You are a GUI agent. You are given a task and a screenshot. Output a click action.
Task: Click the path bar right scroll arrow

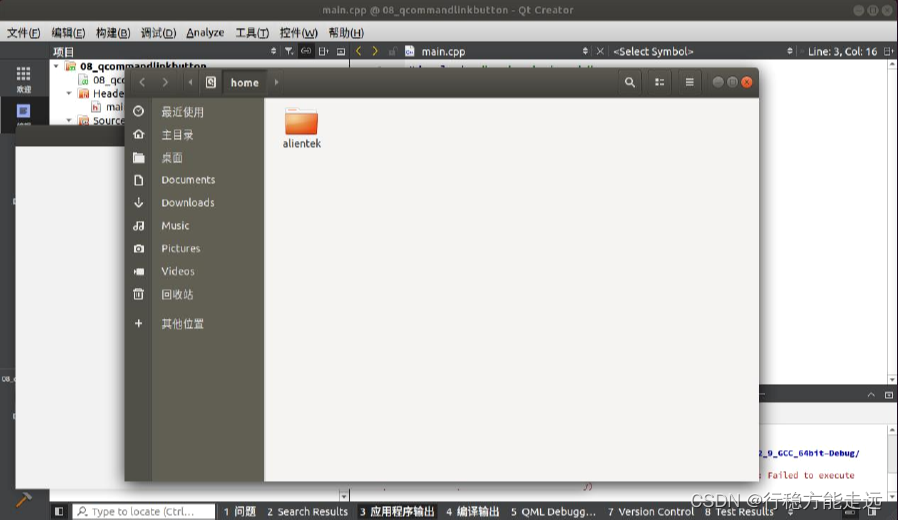click(276, 82)
